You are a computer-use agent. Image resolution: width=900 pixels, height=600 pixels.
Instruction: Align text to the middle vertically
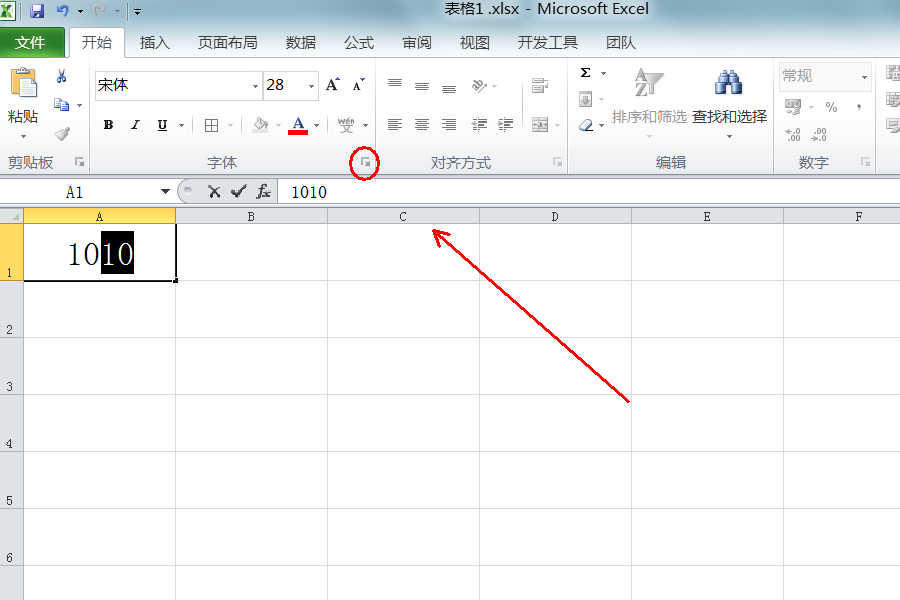point(422,86)
